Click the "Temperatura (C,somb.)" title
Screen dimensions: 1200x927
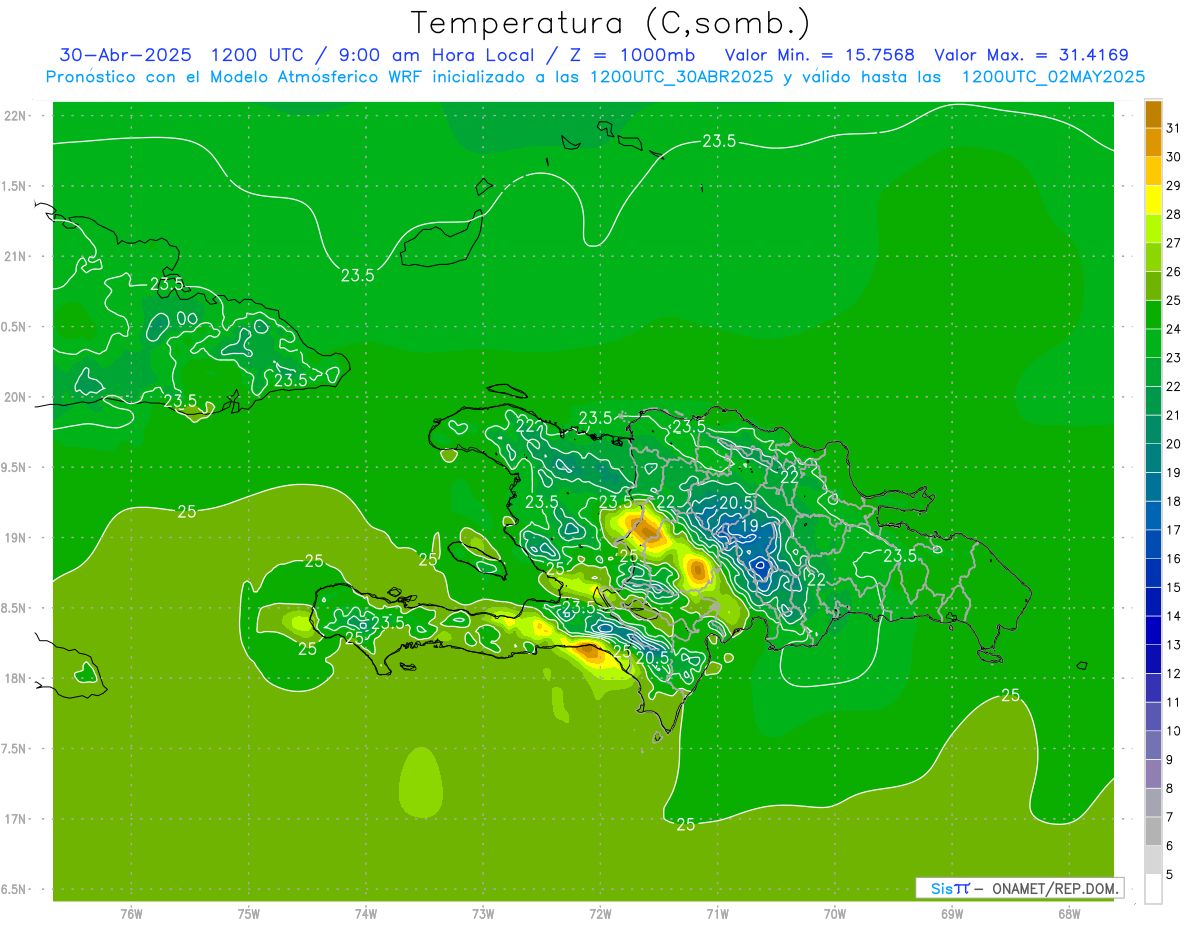[611, 23]
